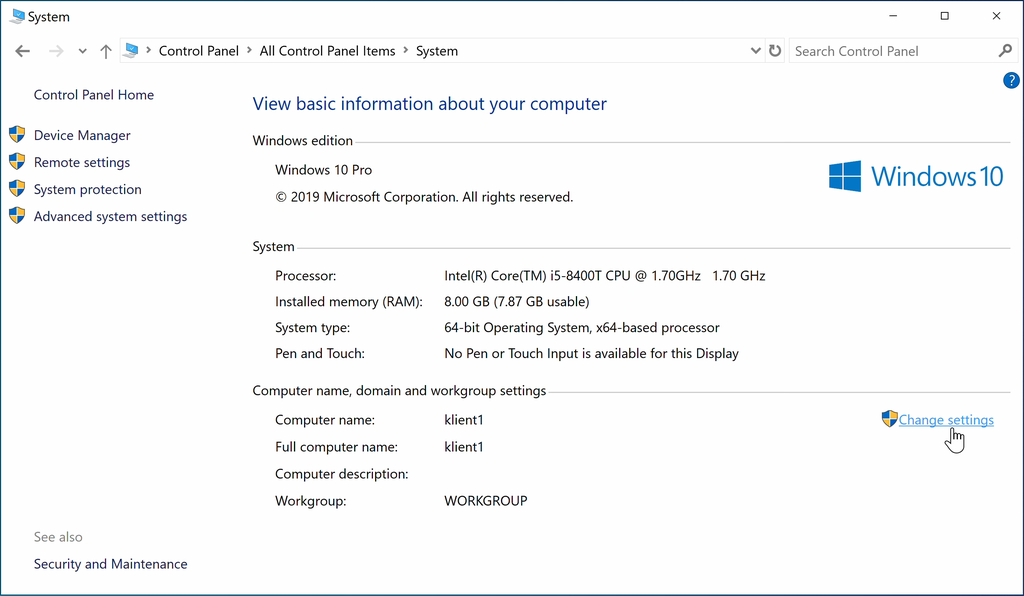Go up one level with up arrow
Screen dimensions: 1024x596
[106, 51]
